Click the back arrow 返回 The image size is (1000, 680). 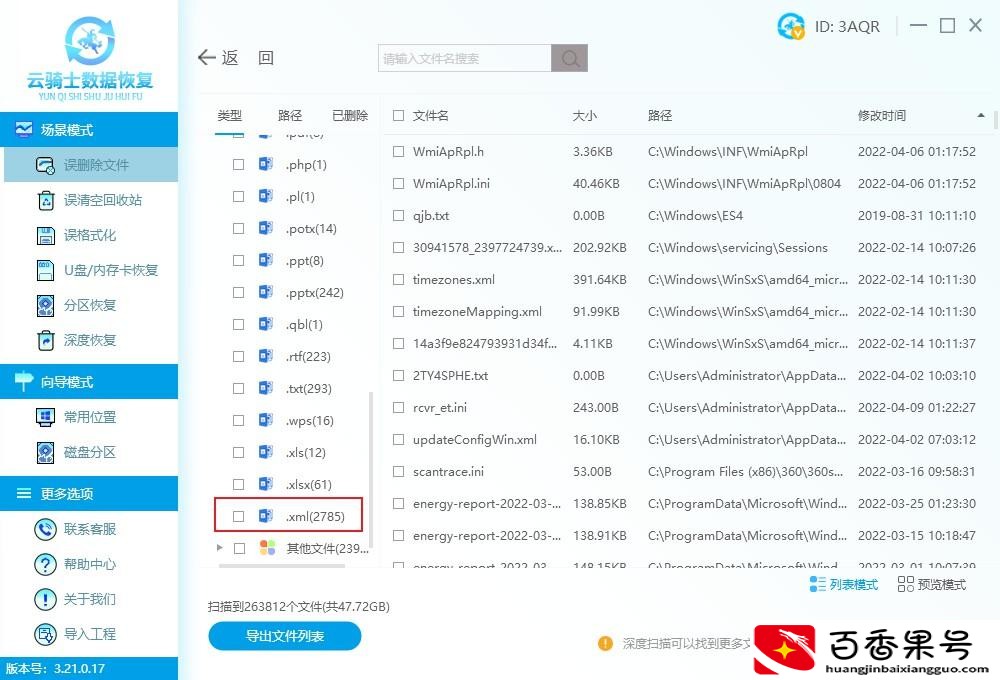click(x=218, y=58)
